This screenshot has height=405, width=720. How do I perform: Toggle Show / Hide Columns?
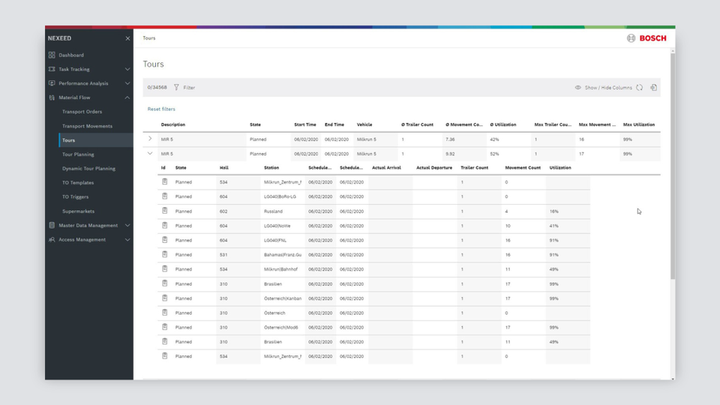(x=604, y=88)
